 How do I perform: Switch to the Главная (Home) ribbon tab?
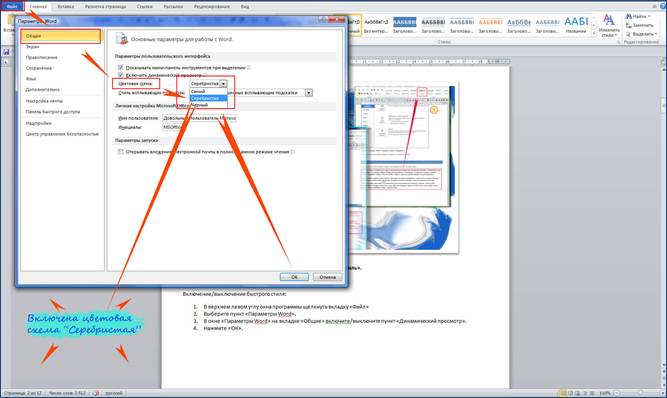click(38, 6)
